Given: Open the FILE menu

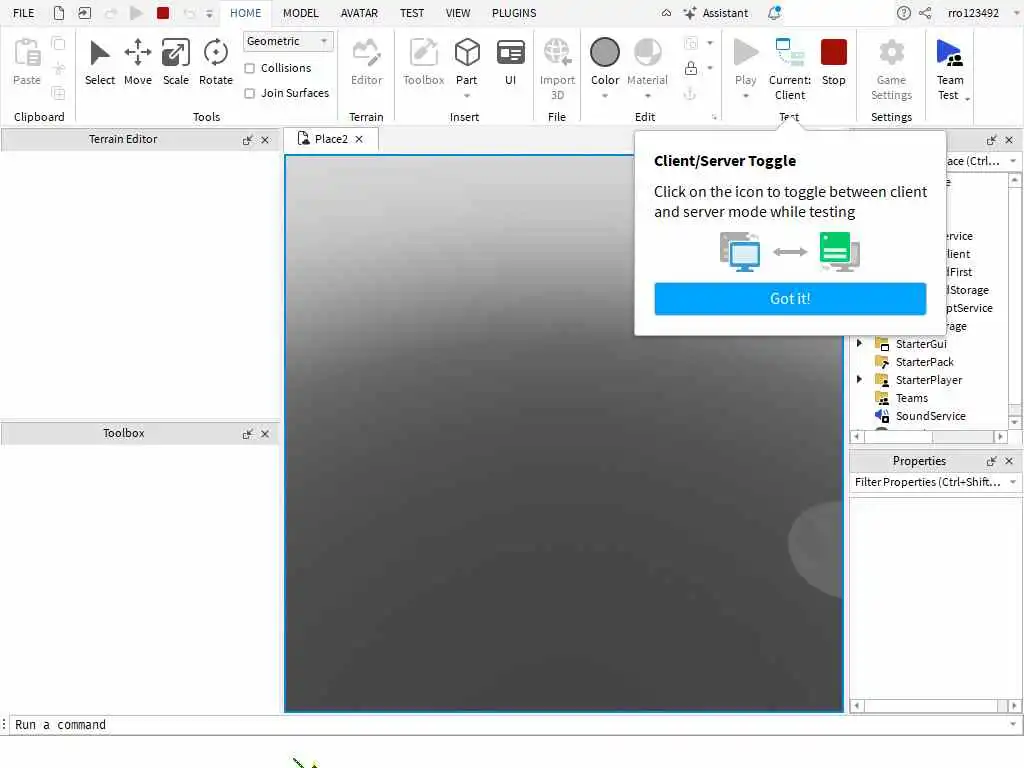Looking at the screenshot, I should click(x=24, y=13).
